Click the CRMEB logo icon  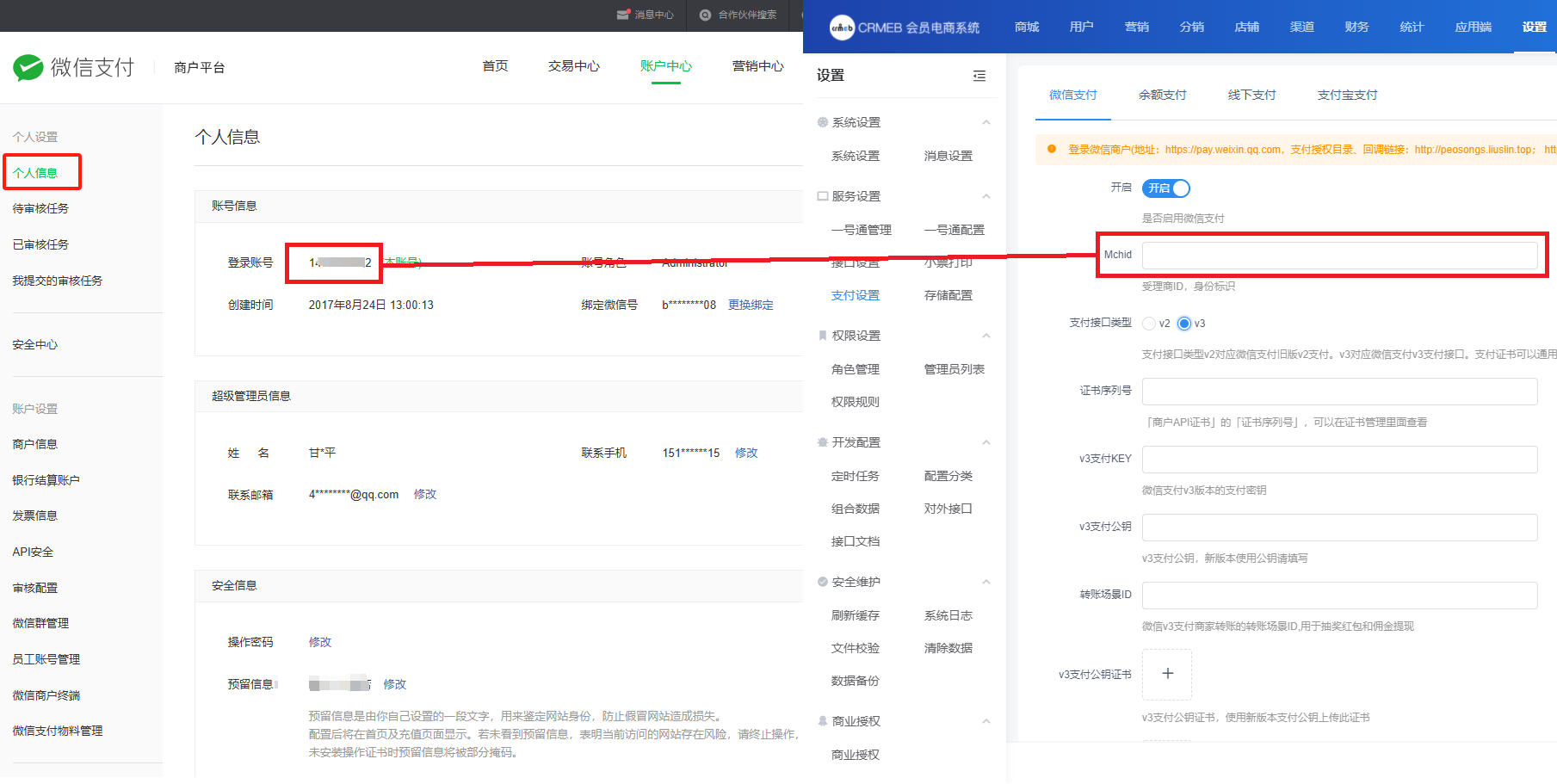(841, 28)
